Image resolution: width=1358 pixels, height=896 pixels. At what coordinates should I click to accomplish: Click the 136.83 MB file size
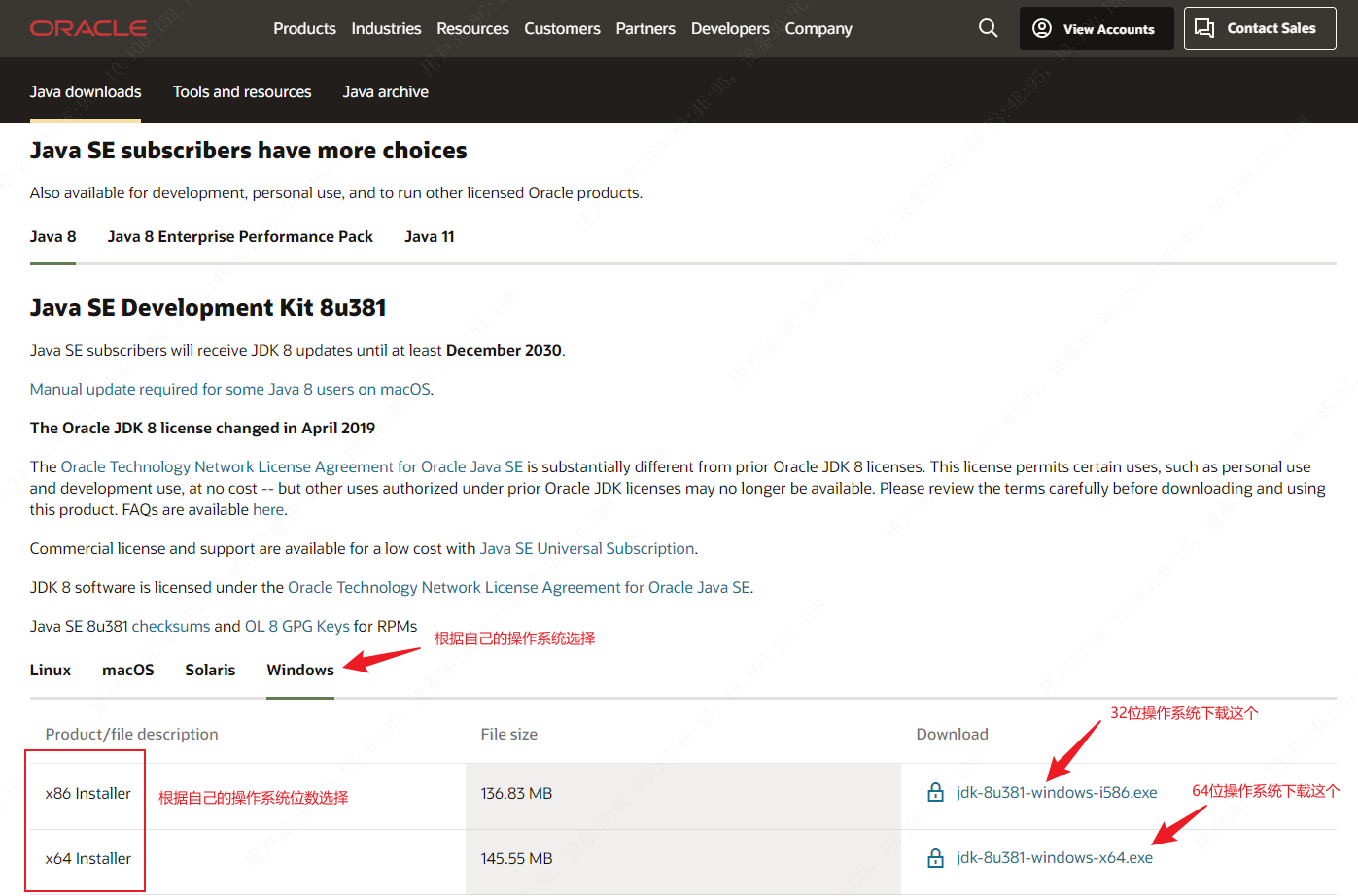click(516, 793)
